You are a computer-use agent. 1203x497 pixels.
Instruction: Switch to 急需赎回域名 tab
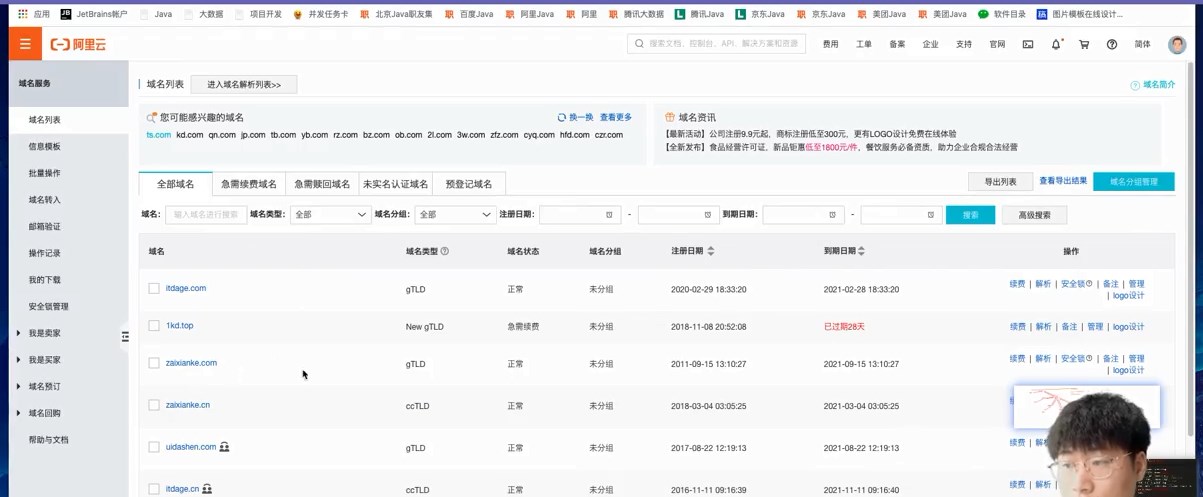coord(322,184)
